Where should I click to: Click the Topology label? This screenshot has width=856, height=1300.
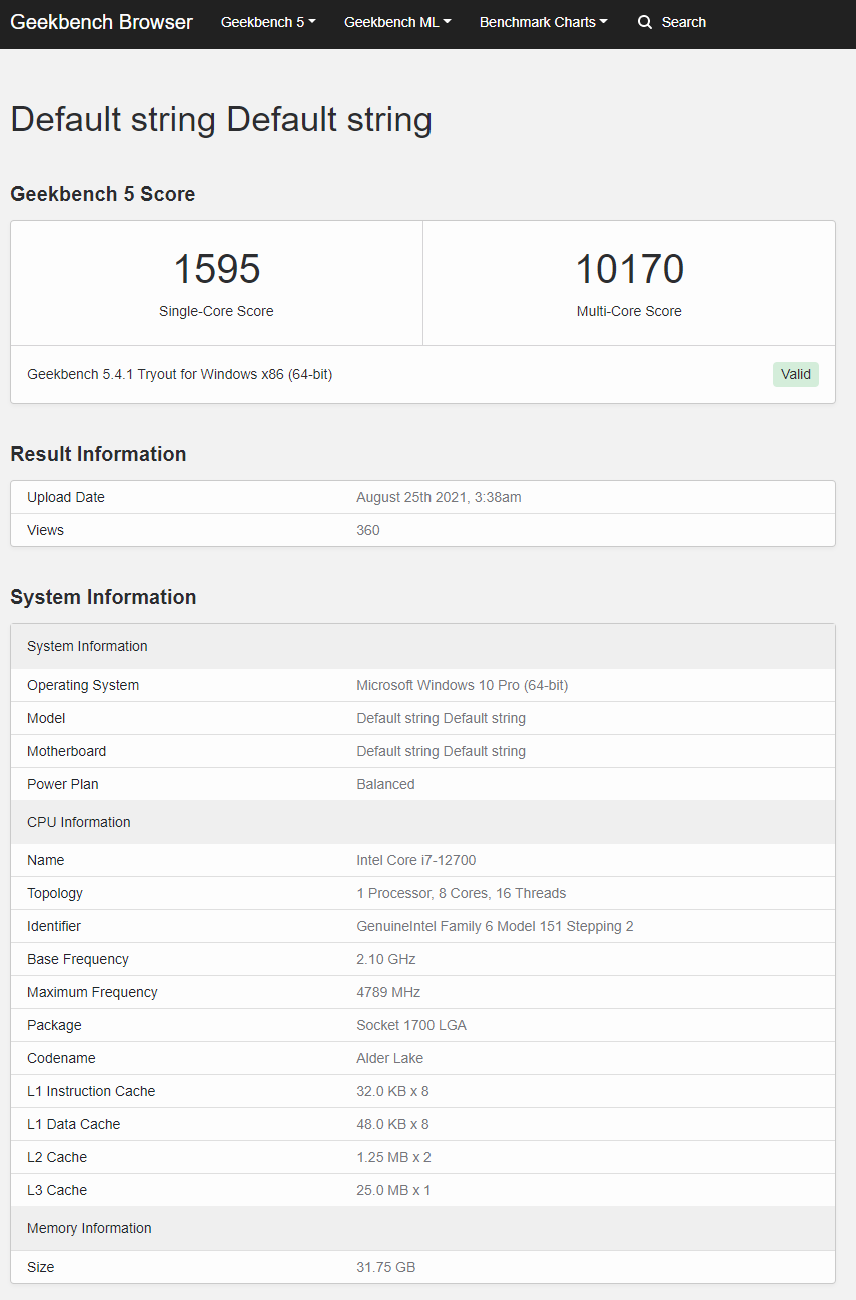tap(55, 893)
